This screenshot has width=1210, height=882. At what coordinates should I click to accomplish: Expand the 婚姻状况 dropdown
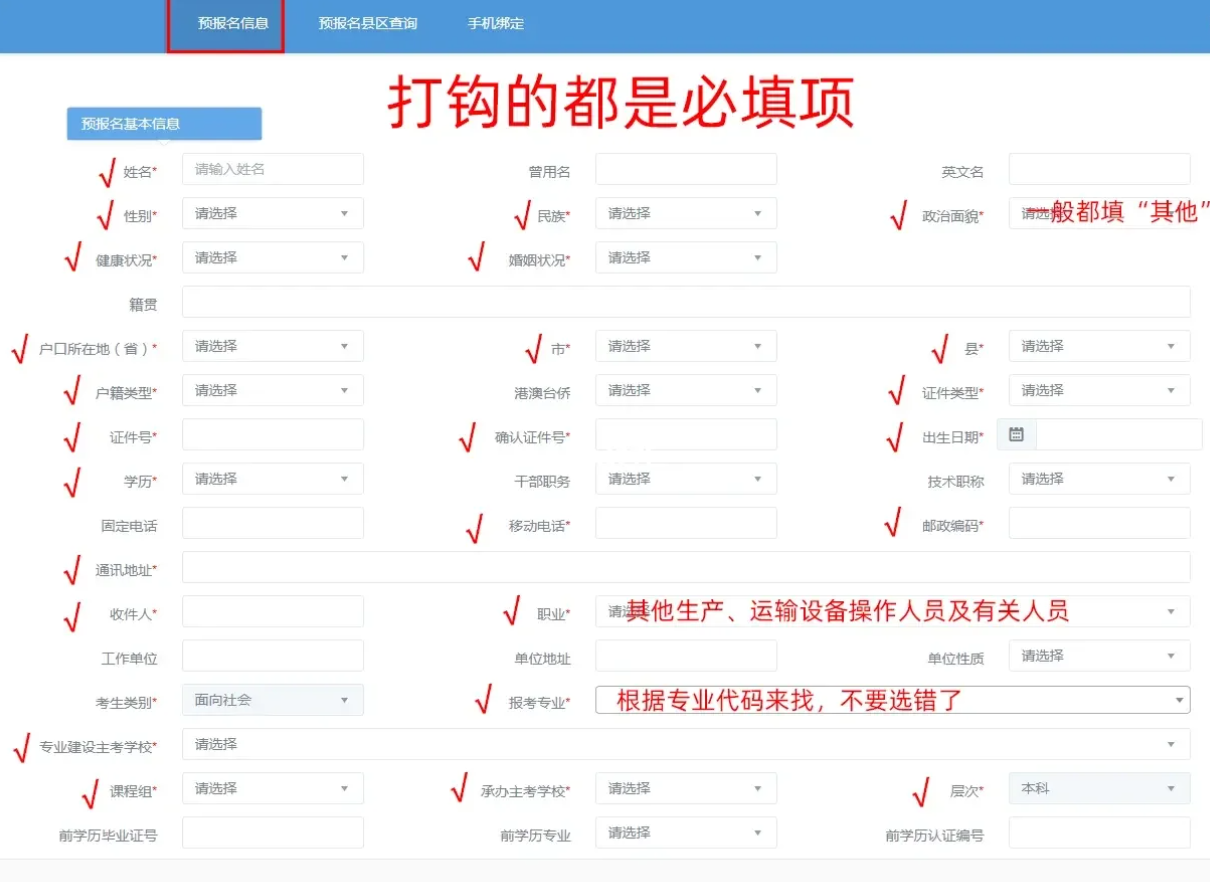685,258
